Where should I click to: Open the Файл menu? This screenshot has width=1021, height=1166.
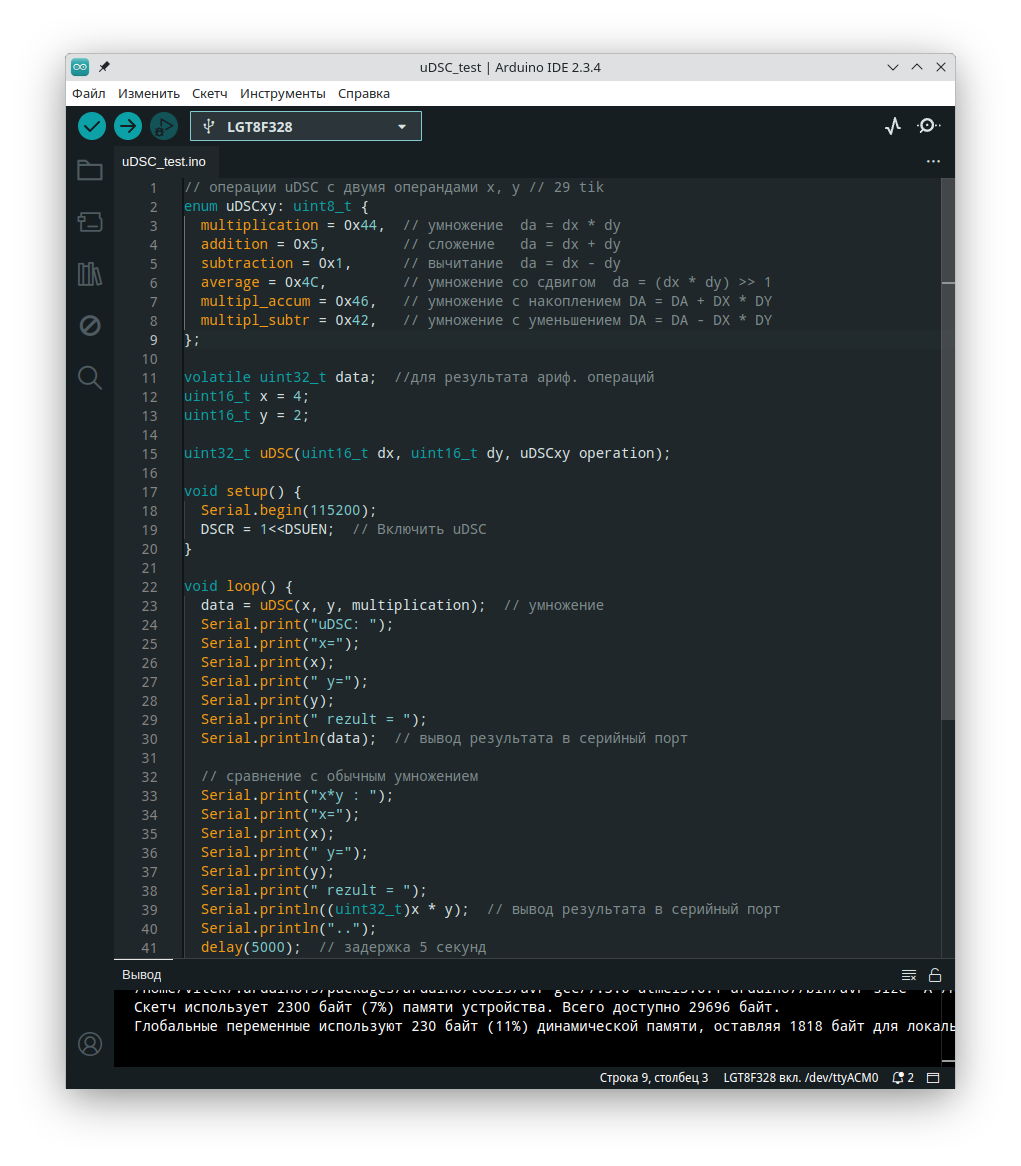88,94
